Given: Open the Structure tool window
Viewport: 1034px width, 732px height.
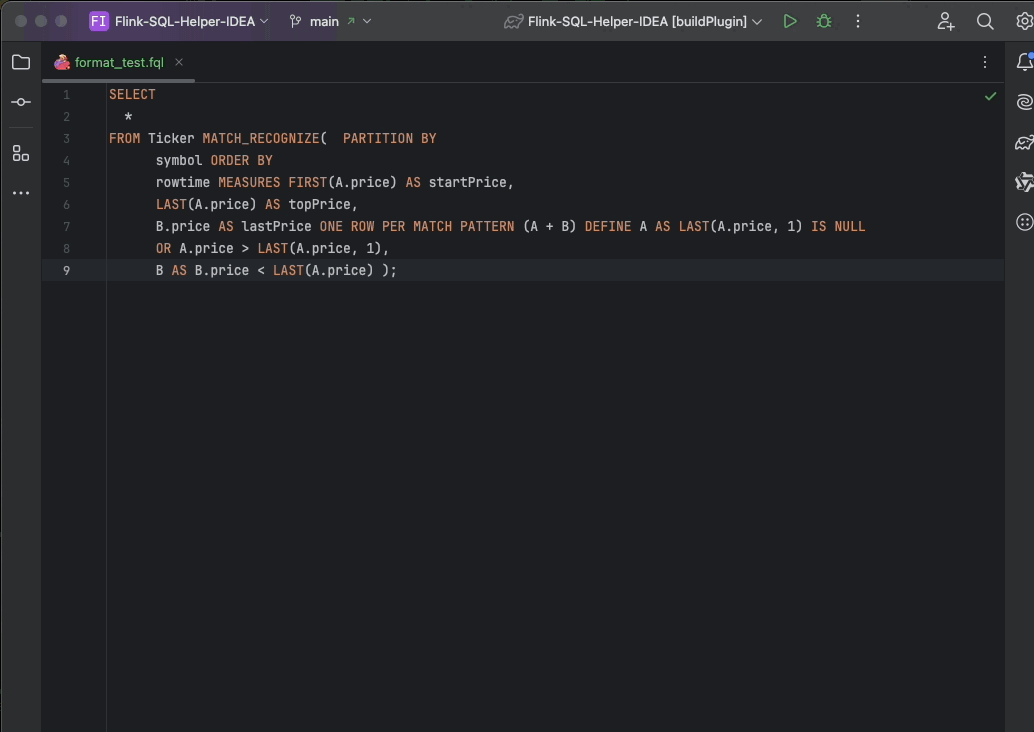Looking at the screenshot, I should pos(21,153).
